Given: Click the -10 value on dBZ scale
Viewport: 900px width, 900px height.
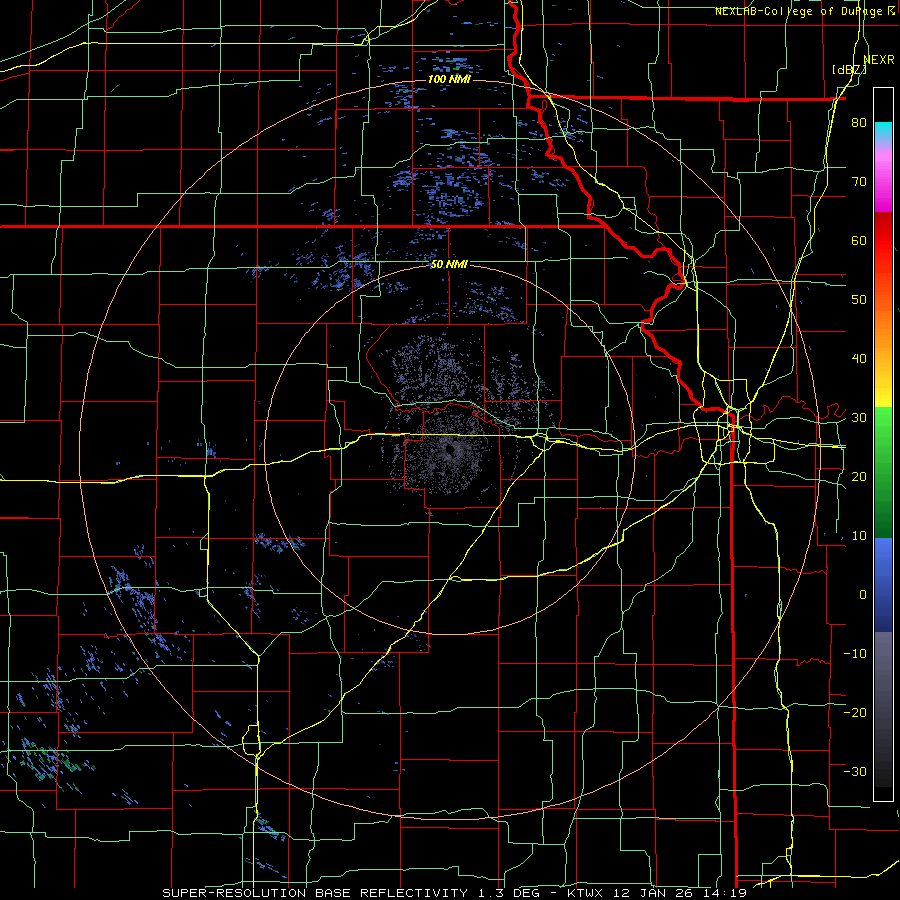Looking at the screenshot, I should (855, 653).
